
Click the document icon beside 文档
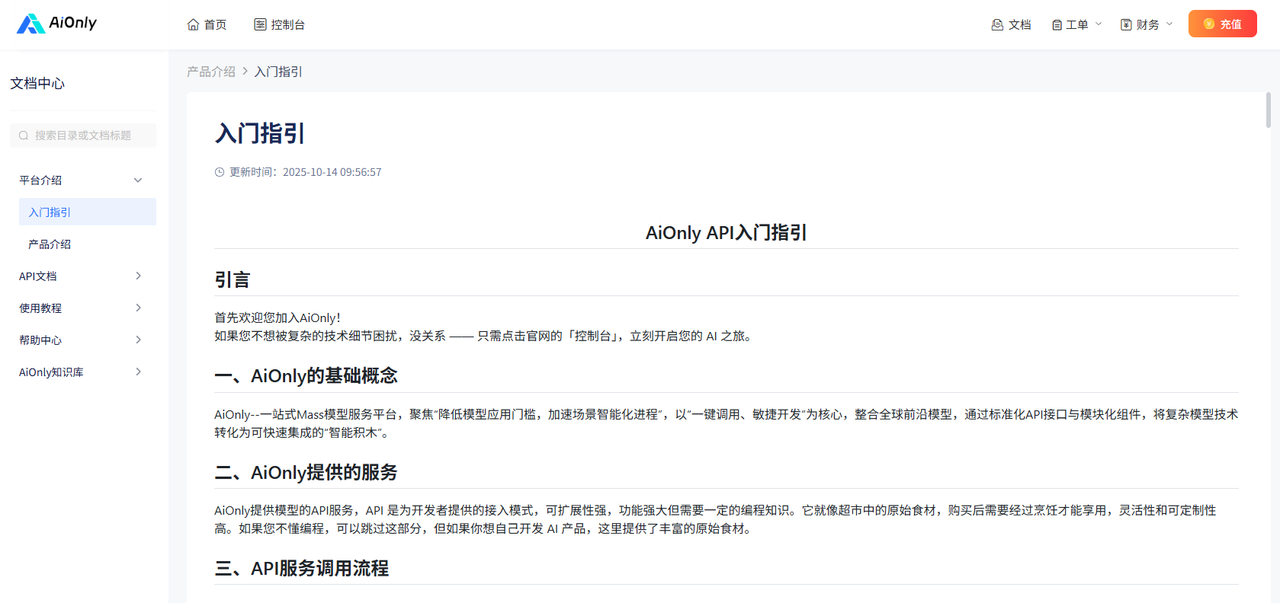[x=997, y=24]
